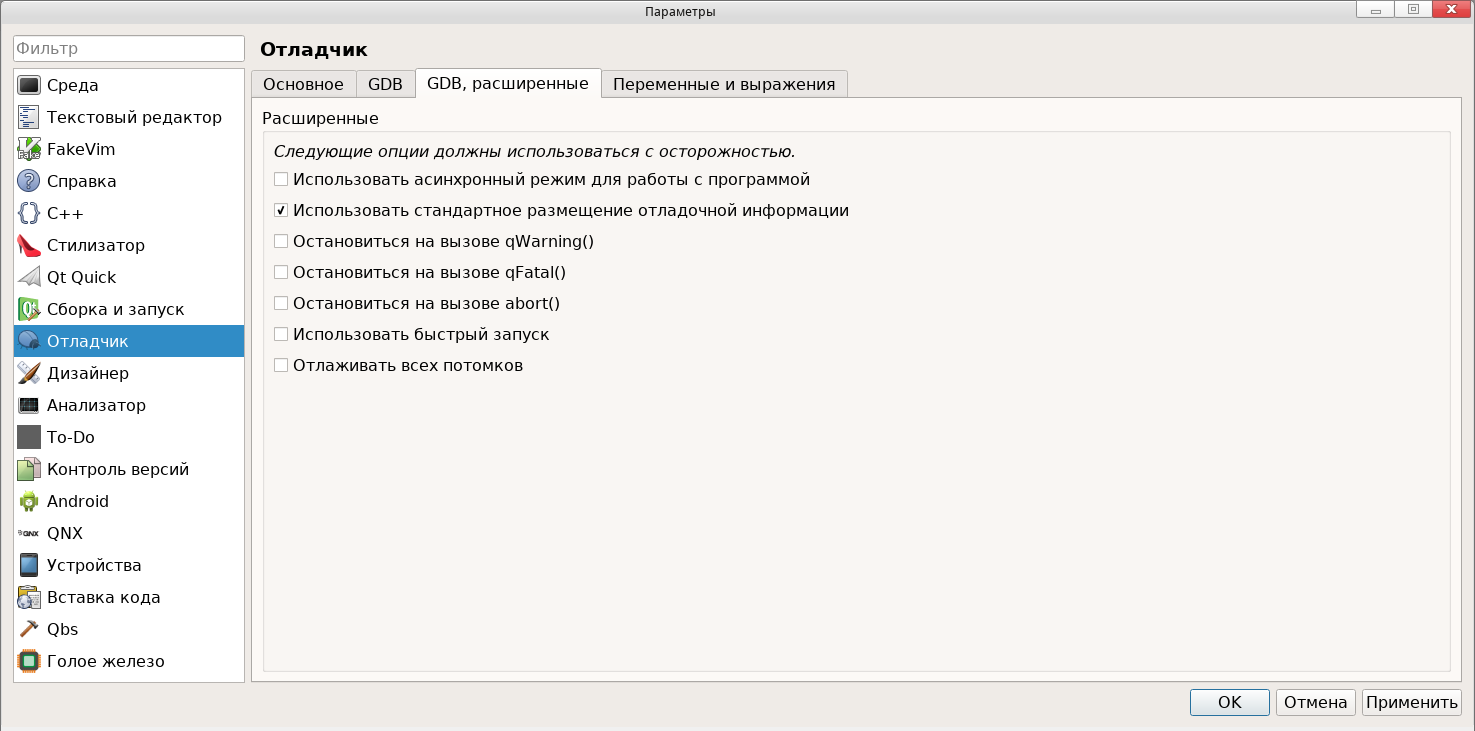Enable stop on qWarning() call
The image size is (1475, 731).
281,242
